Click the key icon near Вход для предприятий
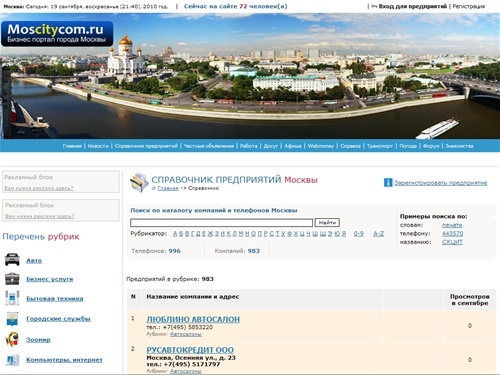Viewport: 500px width, 375px height. [374, 6]
